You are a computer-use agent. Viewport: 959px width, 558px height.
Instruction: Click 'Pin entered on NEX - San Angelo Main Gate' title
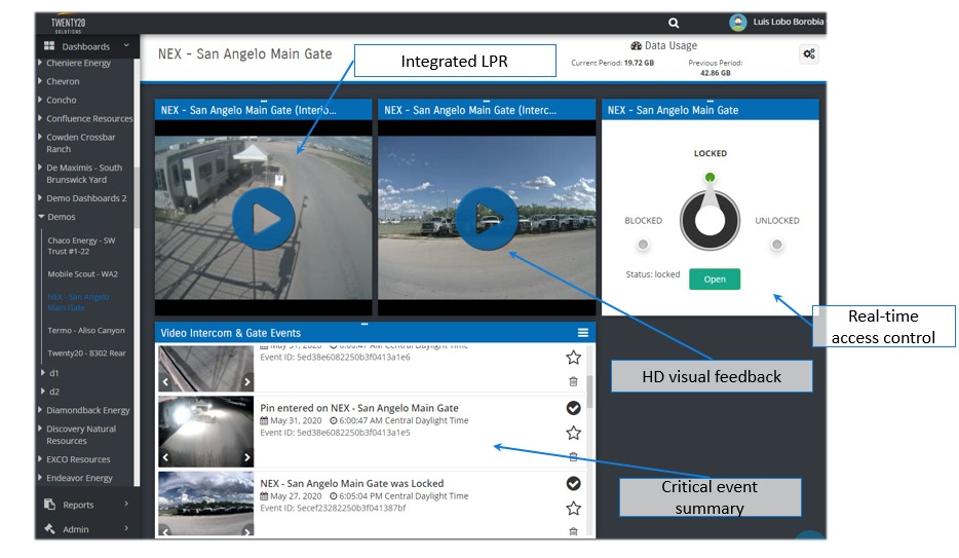359,407
